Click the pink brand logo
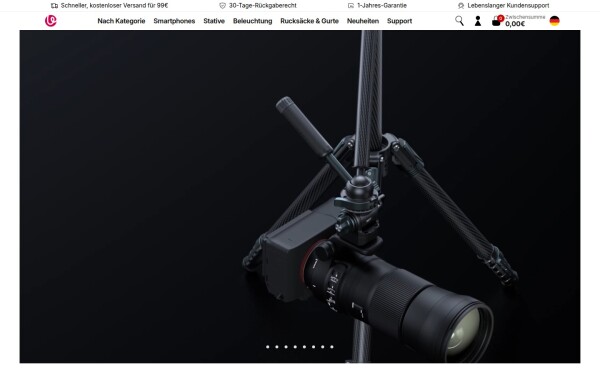Viewport: 600px width, 375px height. (x=51, y=21)
